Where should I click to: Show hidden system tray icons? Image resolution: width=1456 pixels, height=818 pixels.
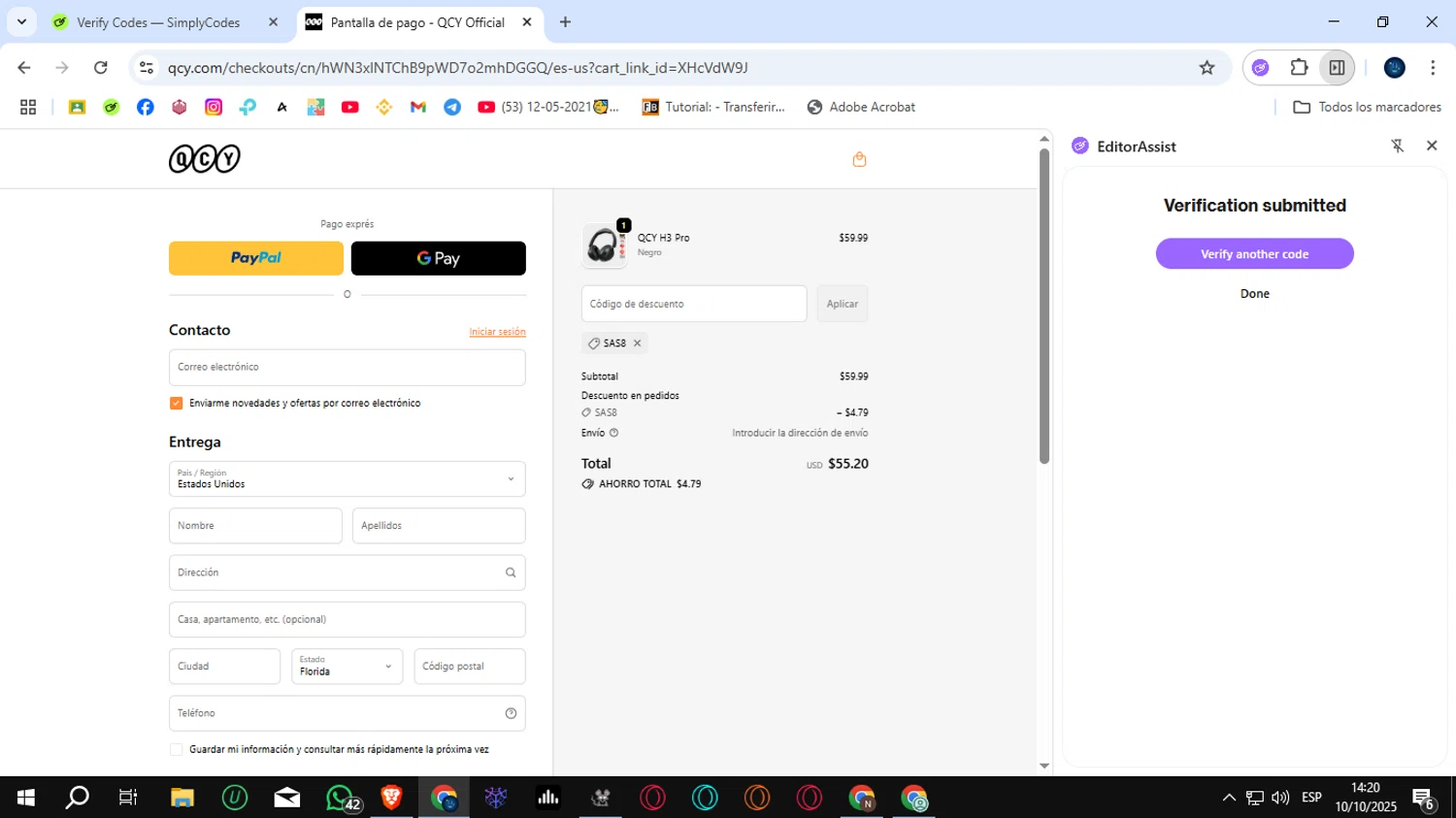(x=1229, y=798)
